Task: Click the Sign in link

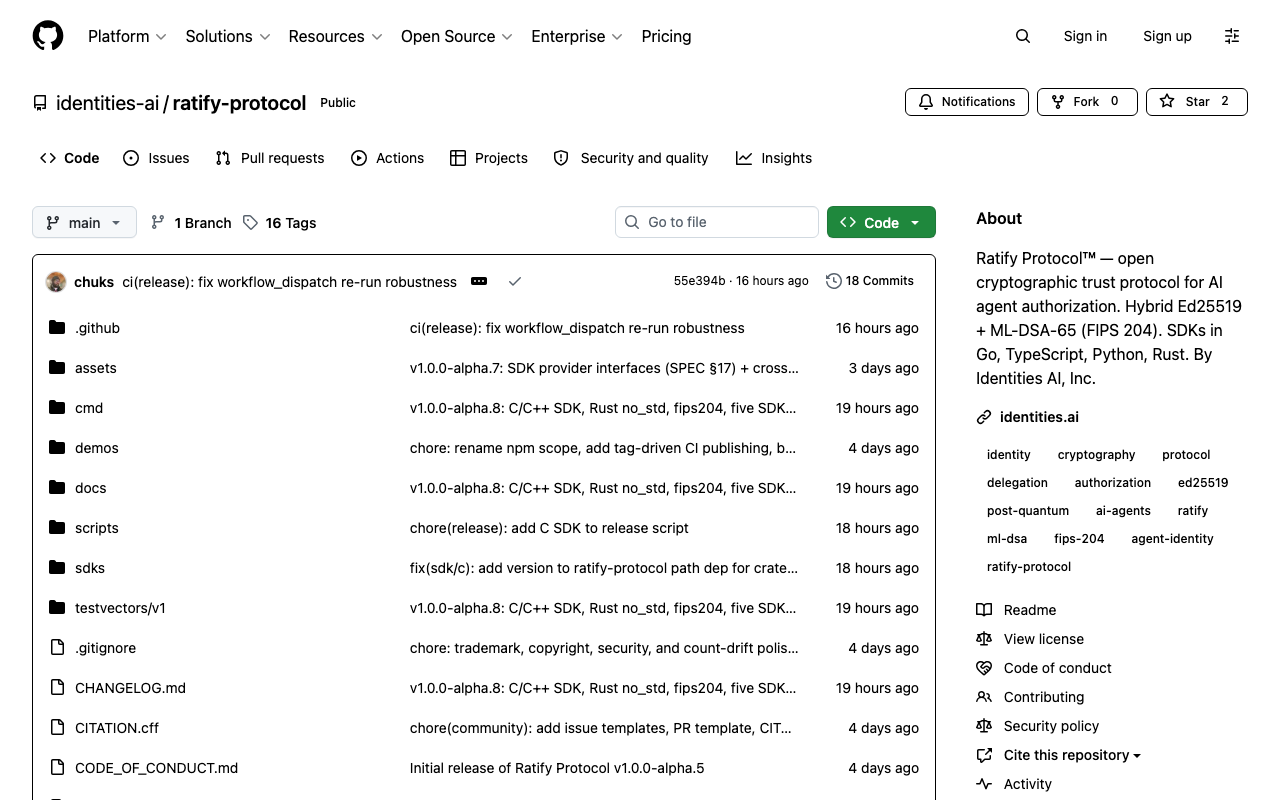Action: point(1085,36)
